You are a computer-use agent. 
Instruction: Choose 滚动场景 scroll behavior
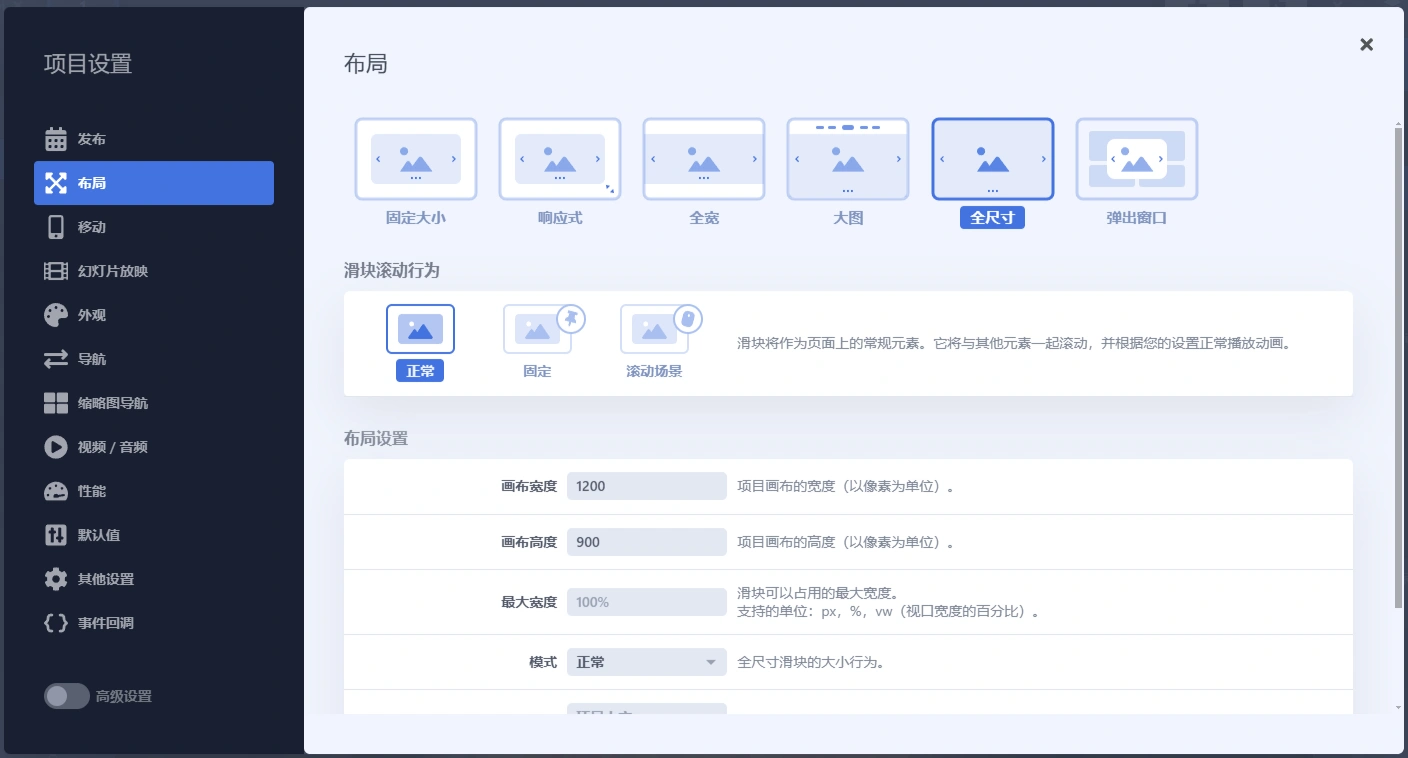653,328
